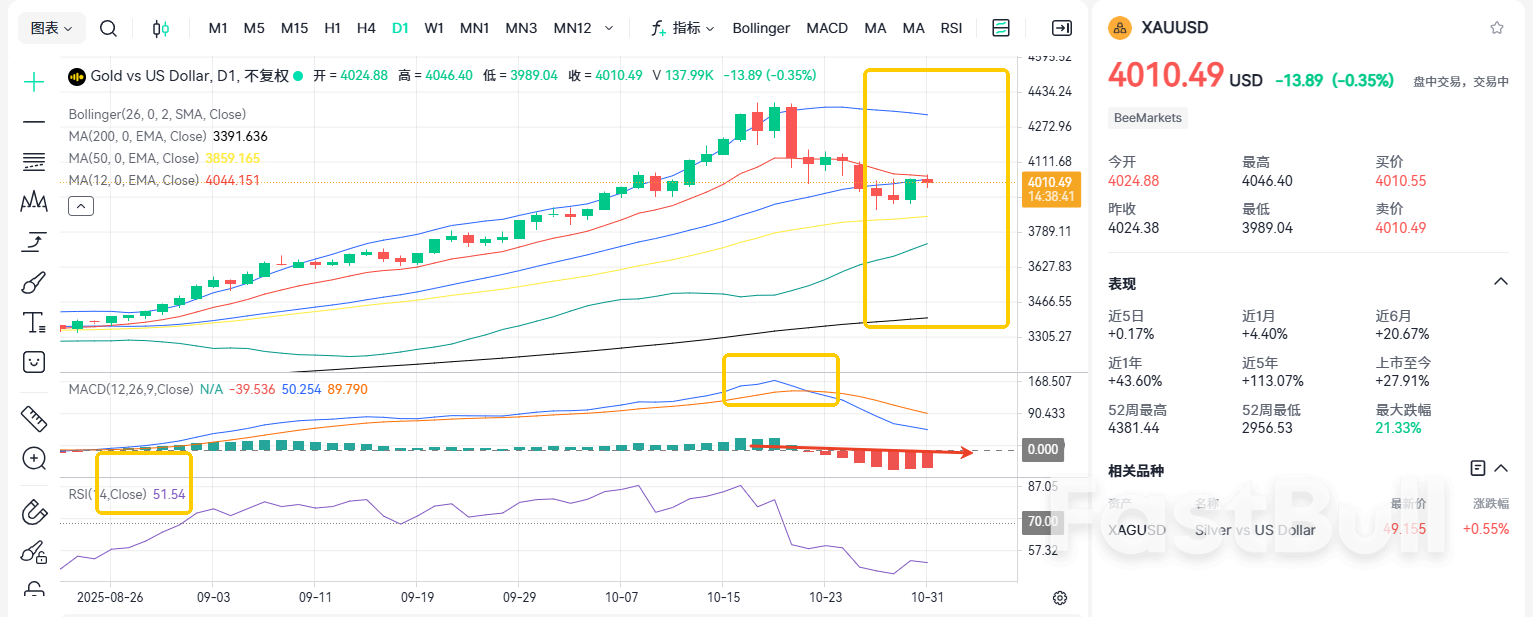Select the horizontal line drawing tool

click(34, 122)
